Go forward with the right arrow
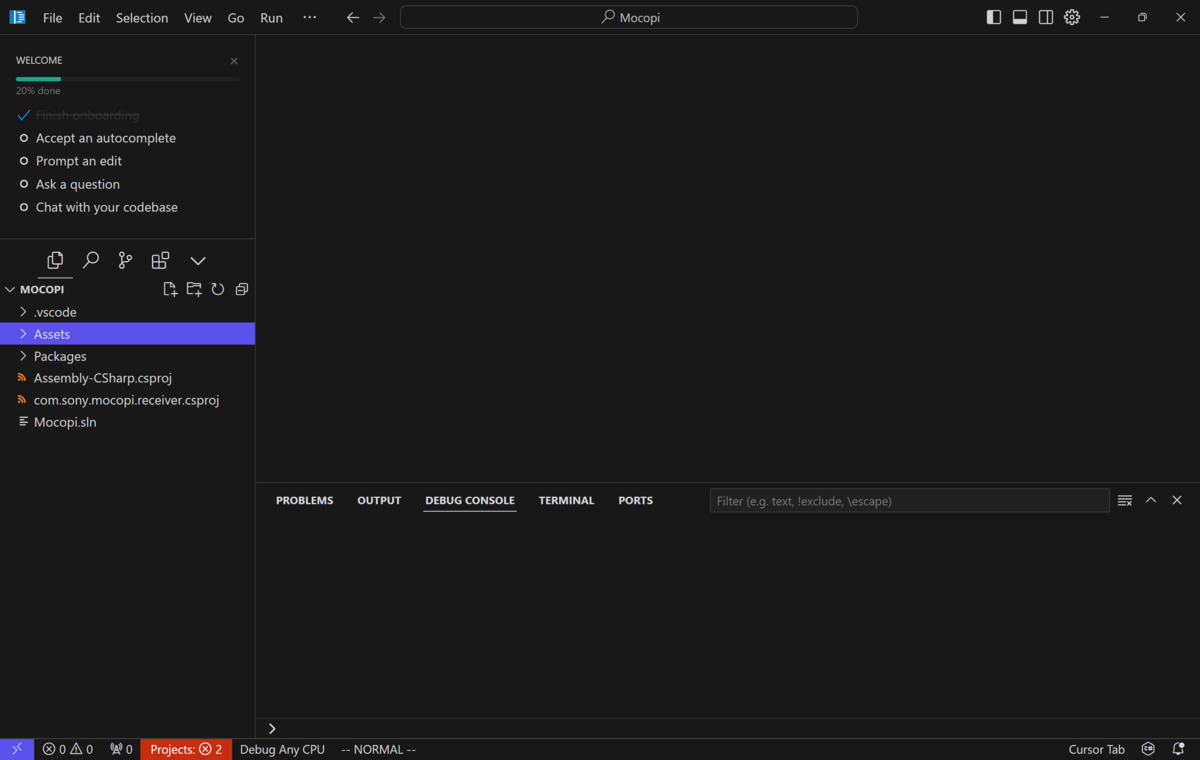 coord(379,17)
